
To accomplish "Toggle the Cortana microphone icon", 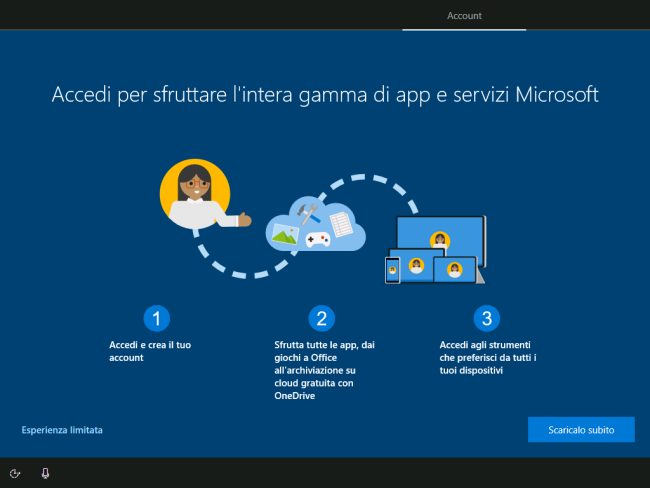I will click(45, 473).
